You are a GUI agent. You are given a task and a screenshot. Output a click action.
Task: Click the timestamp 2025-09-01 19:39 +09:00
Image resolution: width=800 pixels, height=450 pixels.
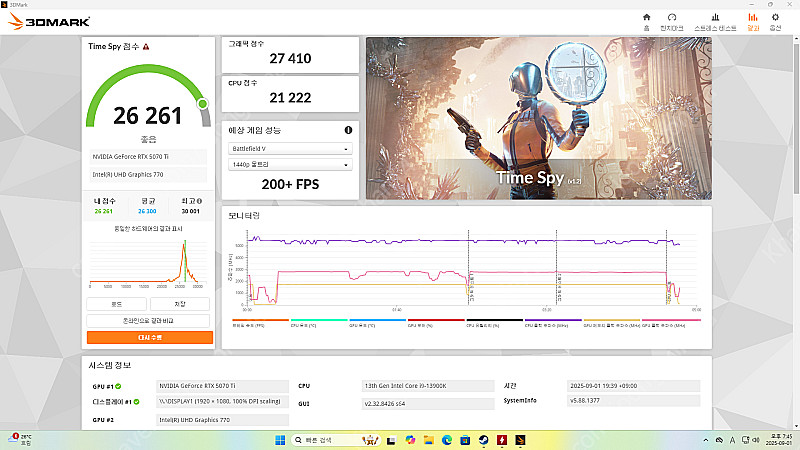tap(633, 386)
